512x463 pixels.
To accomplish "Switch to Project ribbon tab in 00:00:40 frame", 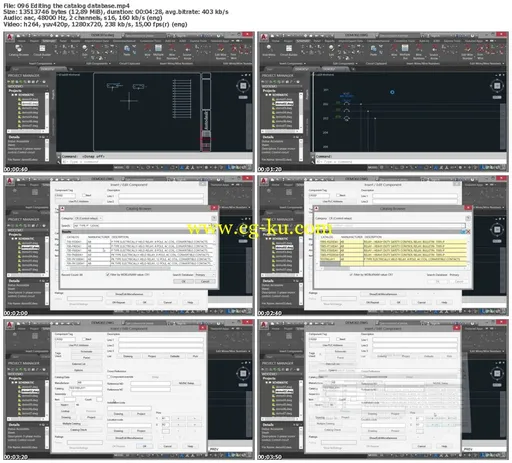I will click(34, 41).
